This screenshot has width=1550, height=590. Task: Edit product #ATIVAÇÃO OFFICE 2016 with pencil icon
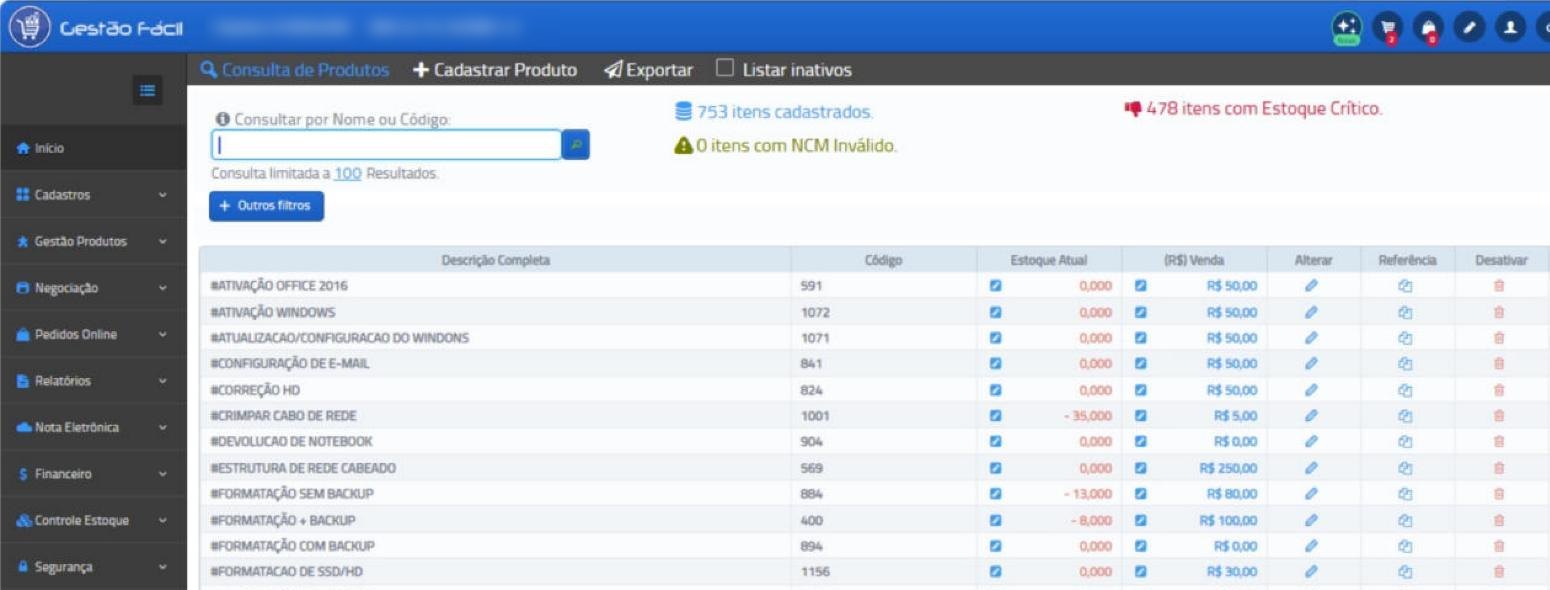(x=1312, y=286)
